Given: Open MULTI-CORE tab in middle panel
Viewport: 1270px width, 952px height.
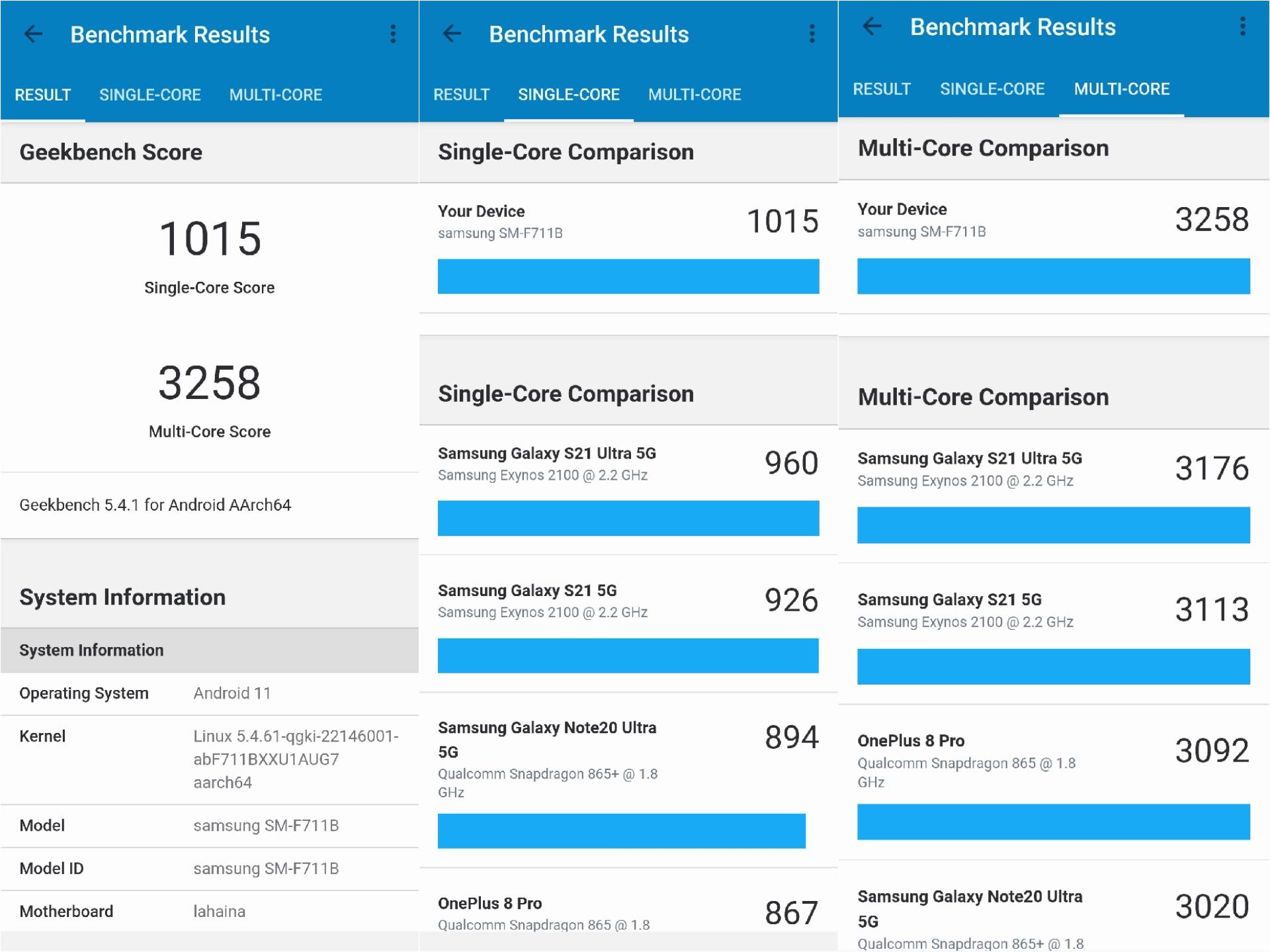Looking at the screenshot, I should tap(694, 95).
